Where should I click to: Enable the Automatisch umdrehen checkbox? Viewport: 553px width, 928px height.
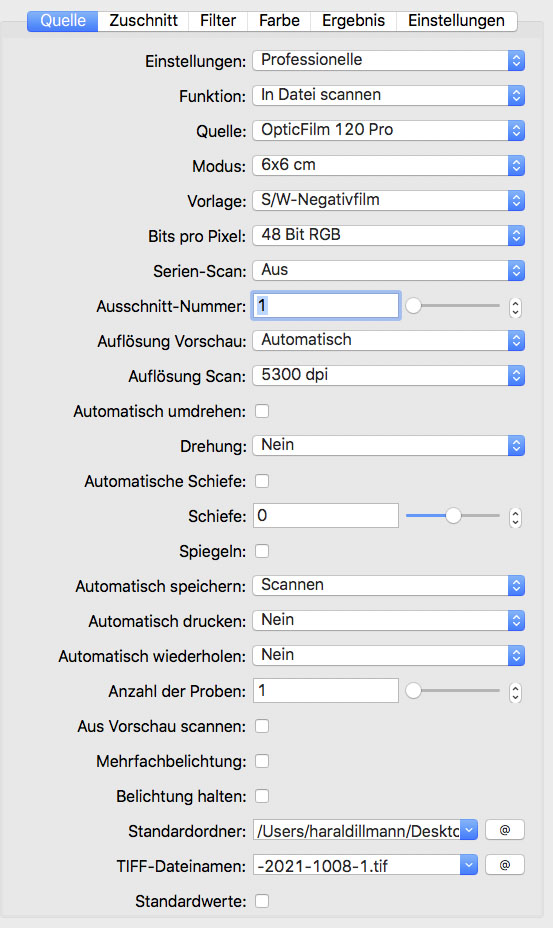coord(262,411)
